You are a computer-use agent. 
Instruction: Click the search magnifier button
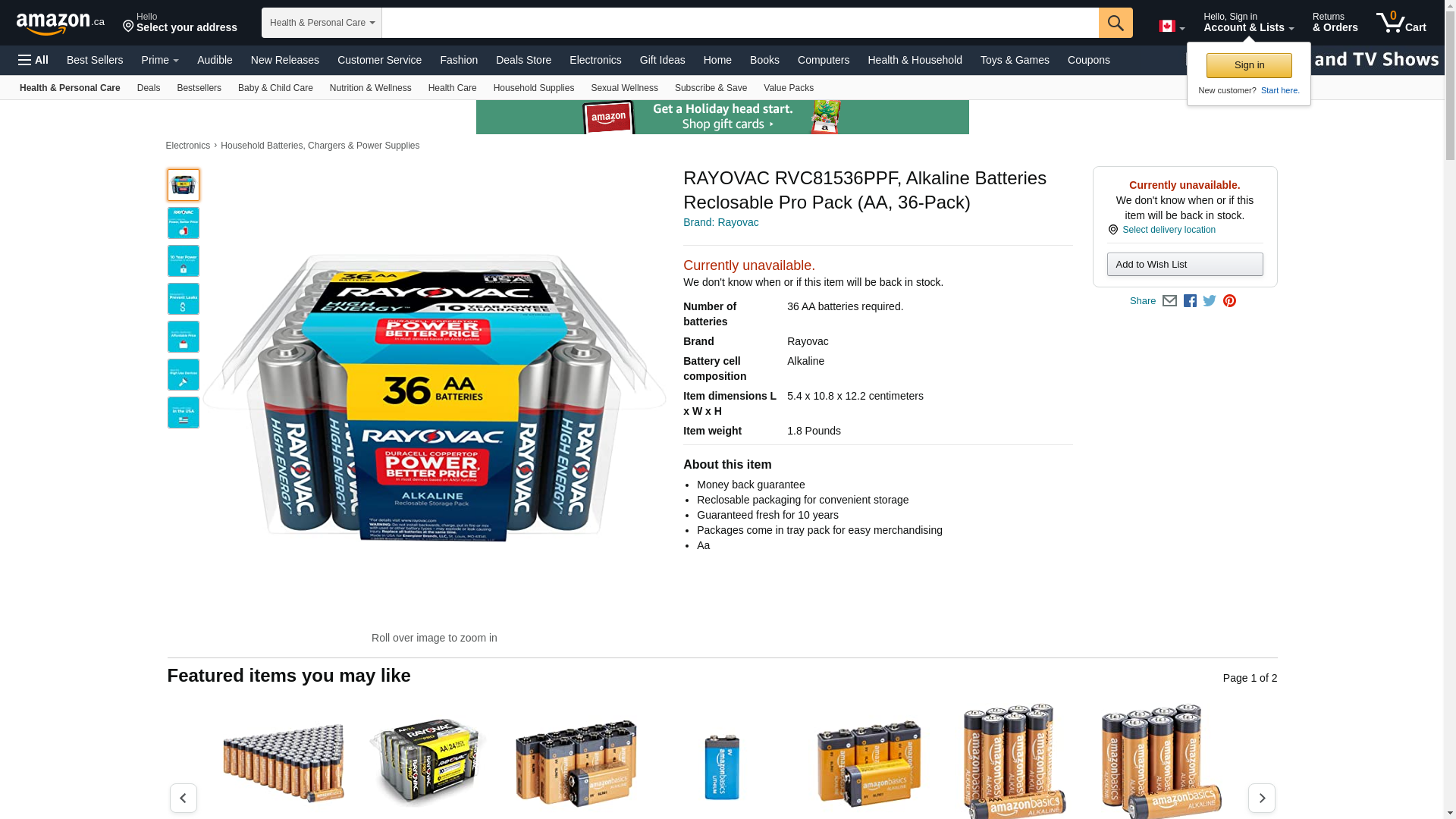click(x=1115, y=23)
